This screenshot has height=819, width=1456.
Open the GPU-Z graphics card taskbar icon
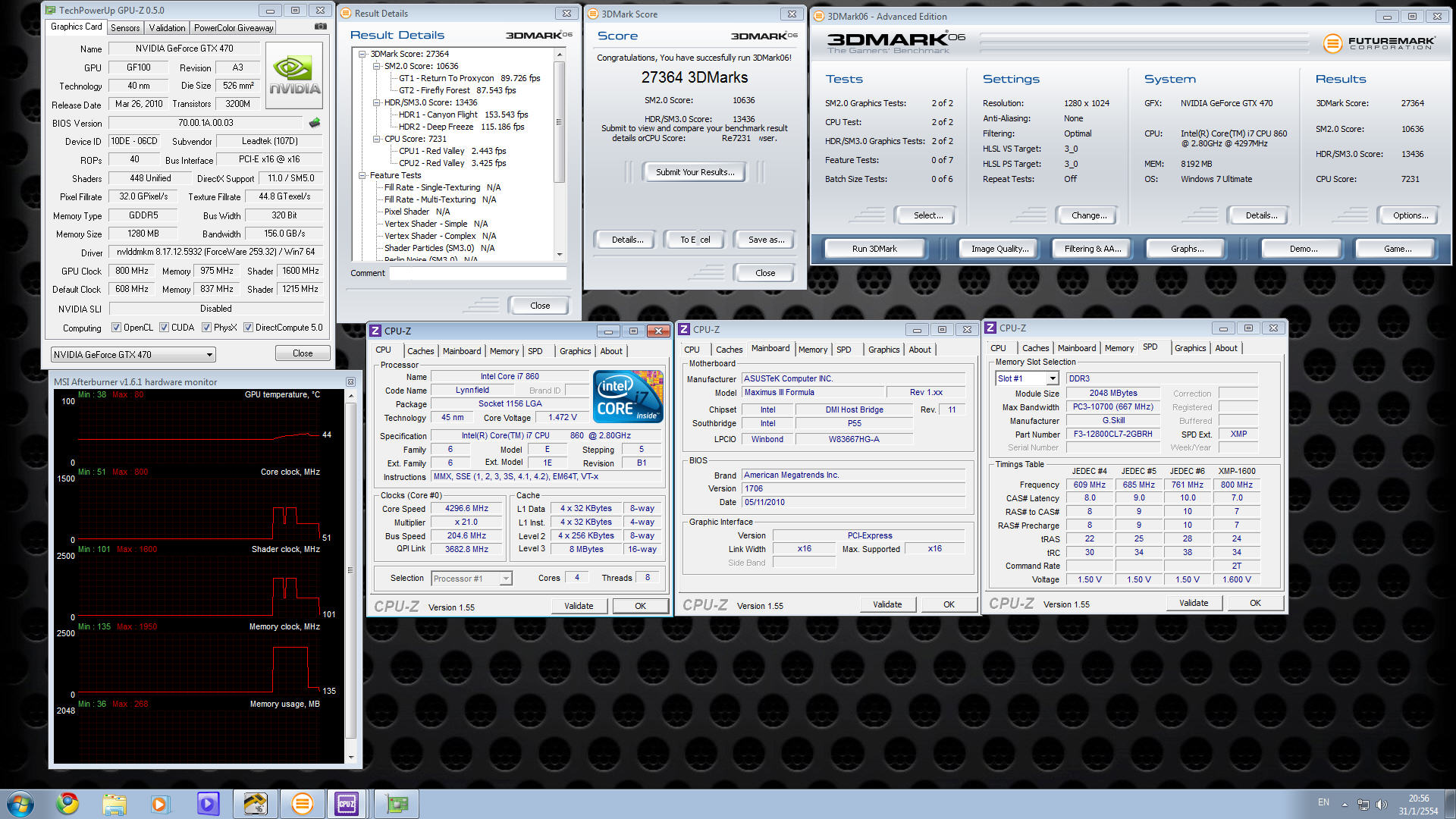click(x=396, y=804)
